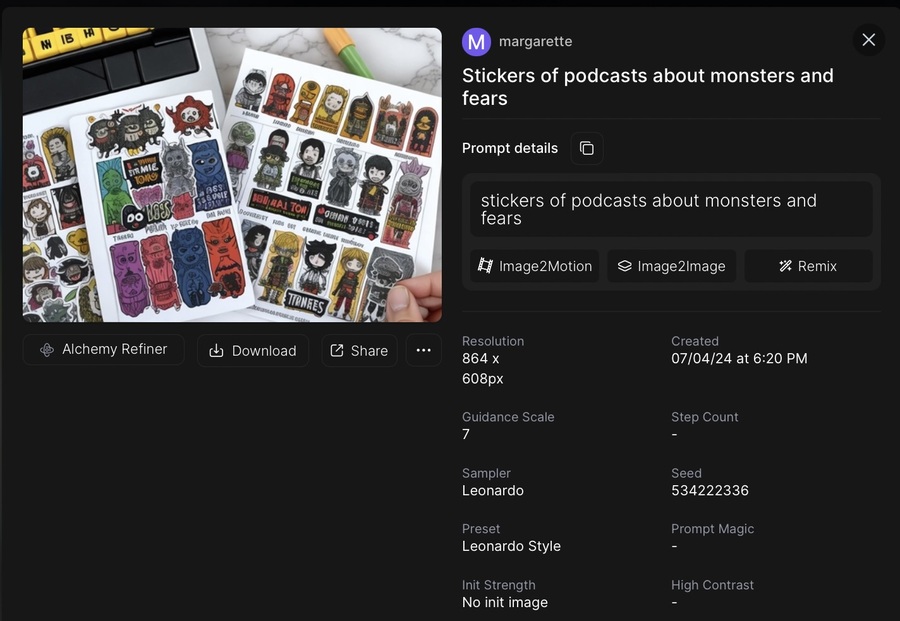Share the generated image
This screenshot has height=621, width=900.
[x=359, y=351]
